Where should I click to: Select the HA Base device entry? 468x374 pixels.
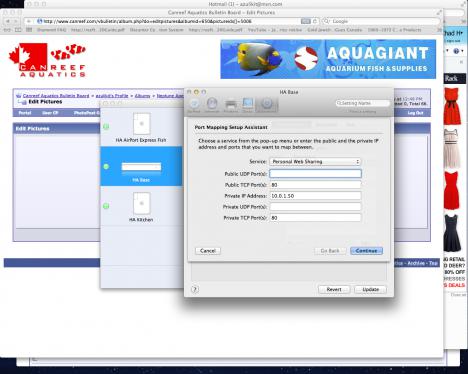[141, 166]
